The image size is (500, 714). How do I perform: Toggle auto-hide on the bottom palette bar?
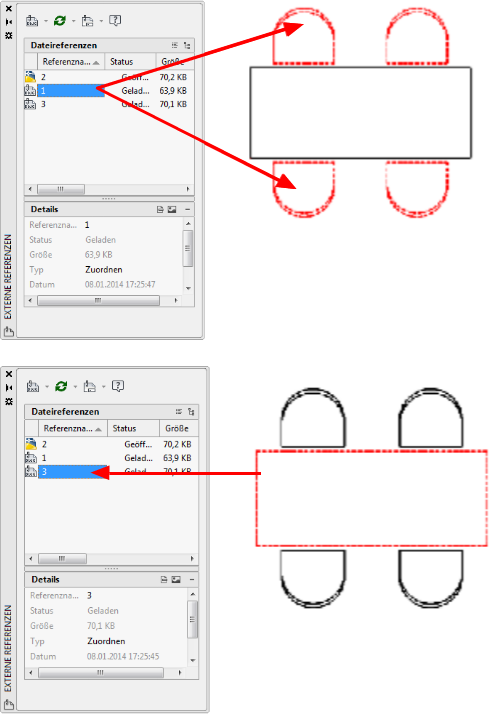[9, 388]
